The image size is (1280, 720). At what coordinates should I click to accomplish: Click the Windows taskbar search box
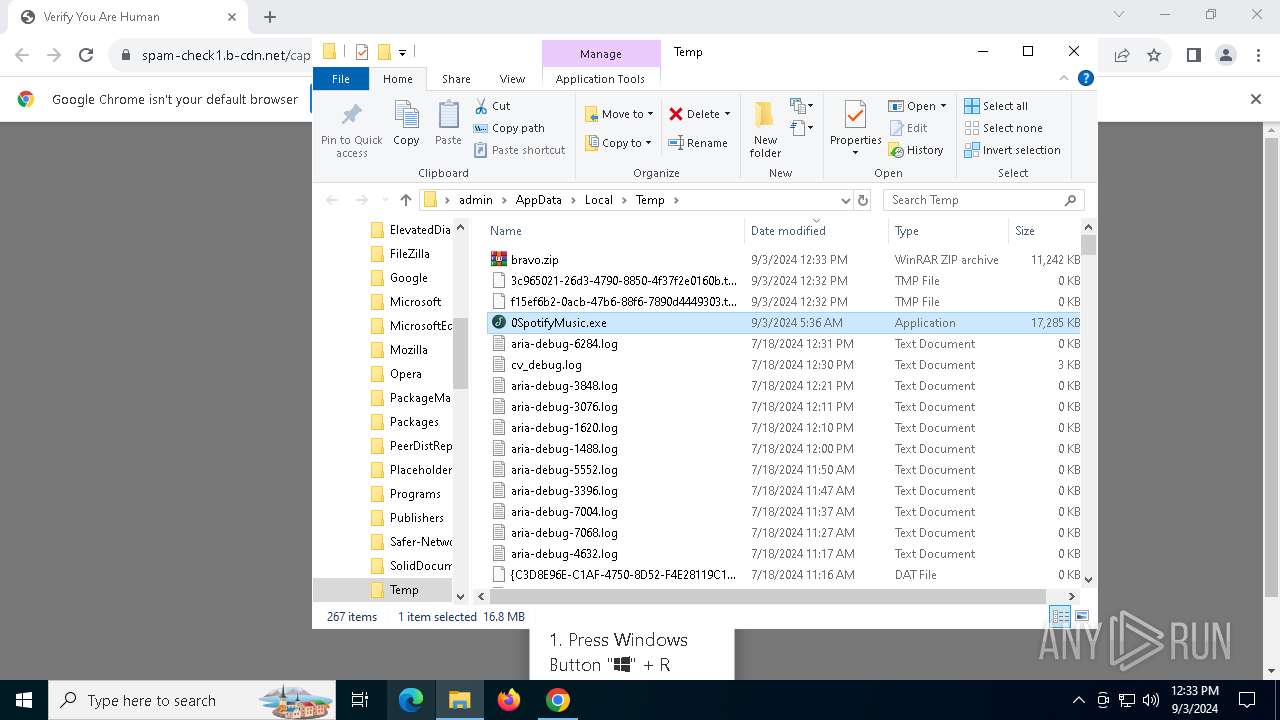pyautogui.click(x=192, y=700)
